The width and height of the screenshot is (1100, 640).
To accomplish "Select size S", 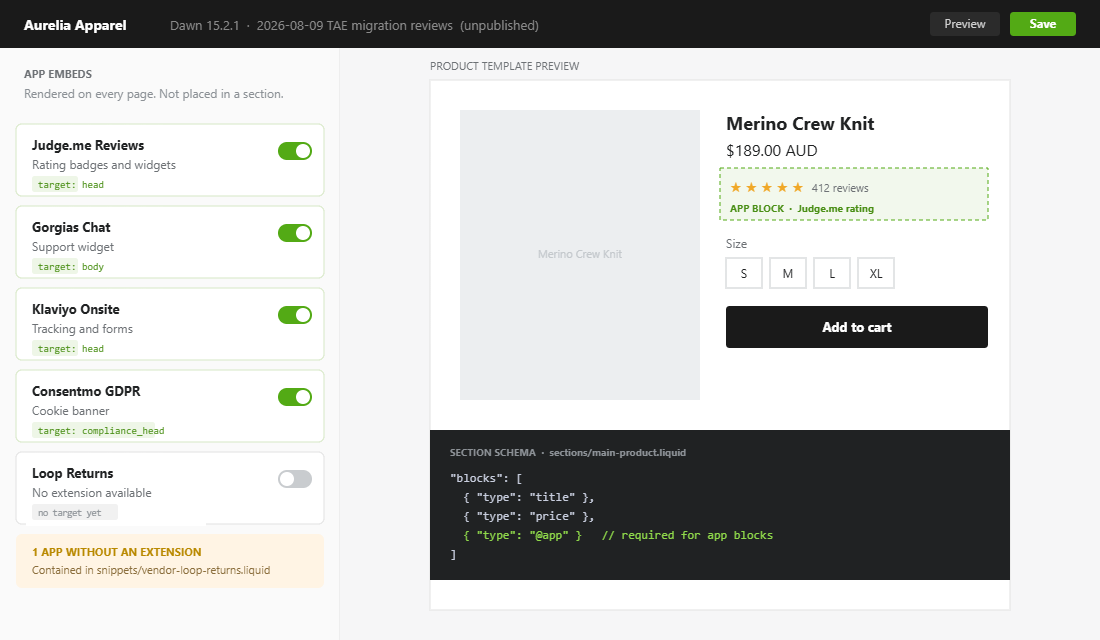I will (744, 273).
